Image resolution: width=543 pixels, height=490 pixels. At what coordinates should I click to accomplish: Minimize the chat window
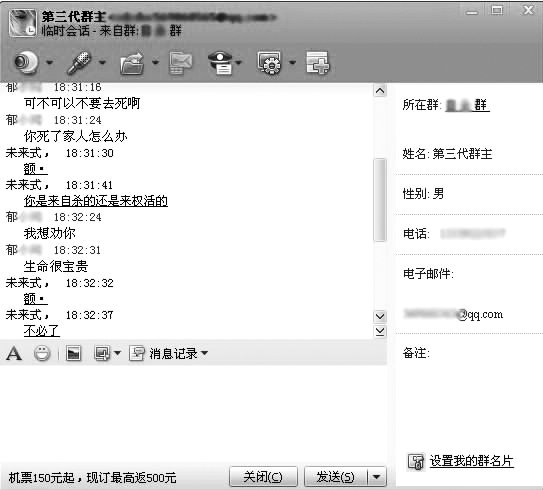472,12
